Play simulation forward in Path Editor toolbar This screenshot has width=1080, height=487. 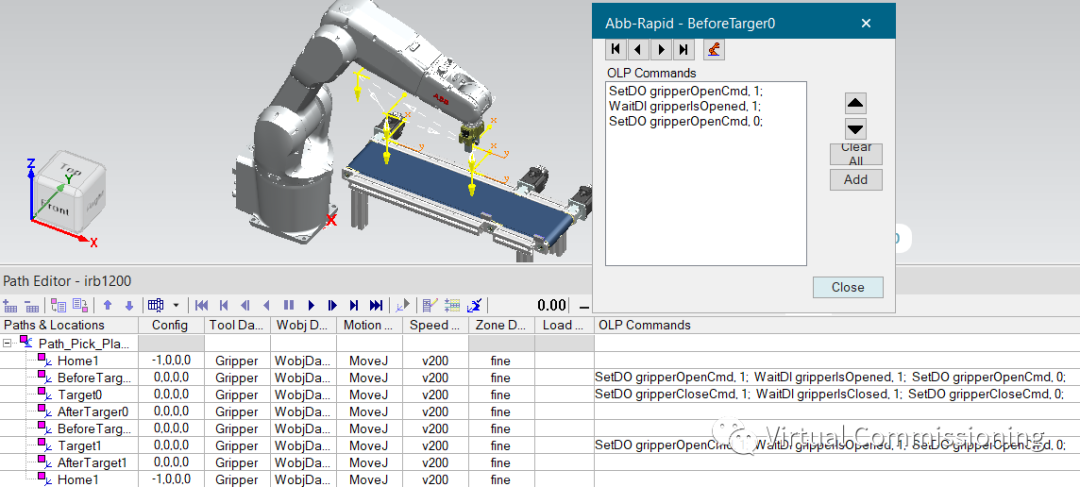coord(311,305)
